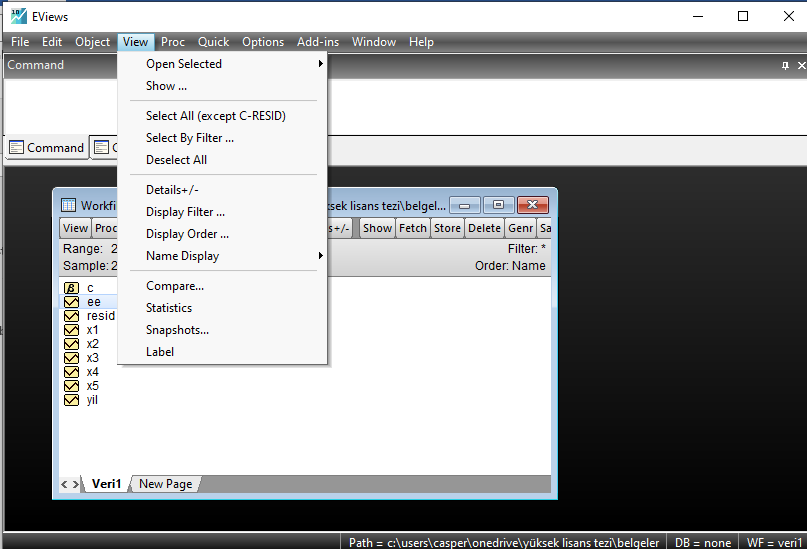The height and width of the screenshot is (549, 807).
Task: Choose Statistics menu entry
Action: [222, 308]
